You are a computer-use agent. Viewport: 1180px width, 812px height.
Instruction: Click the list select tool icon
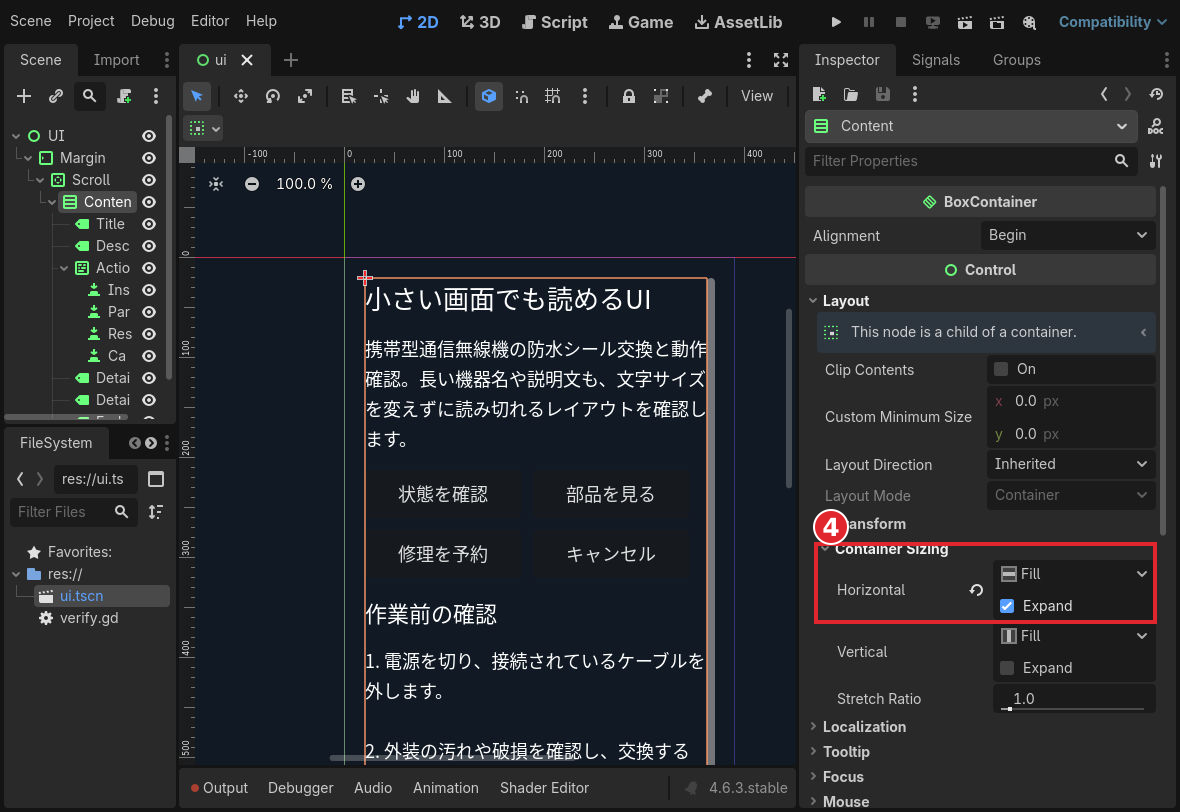348,96
